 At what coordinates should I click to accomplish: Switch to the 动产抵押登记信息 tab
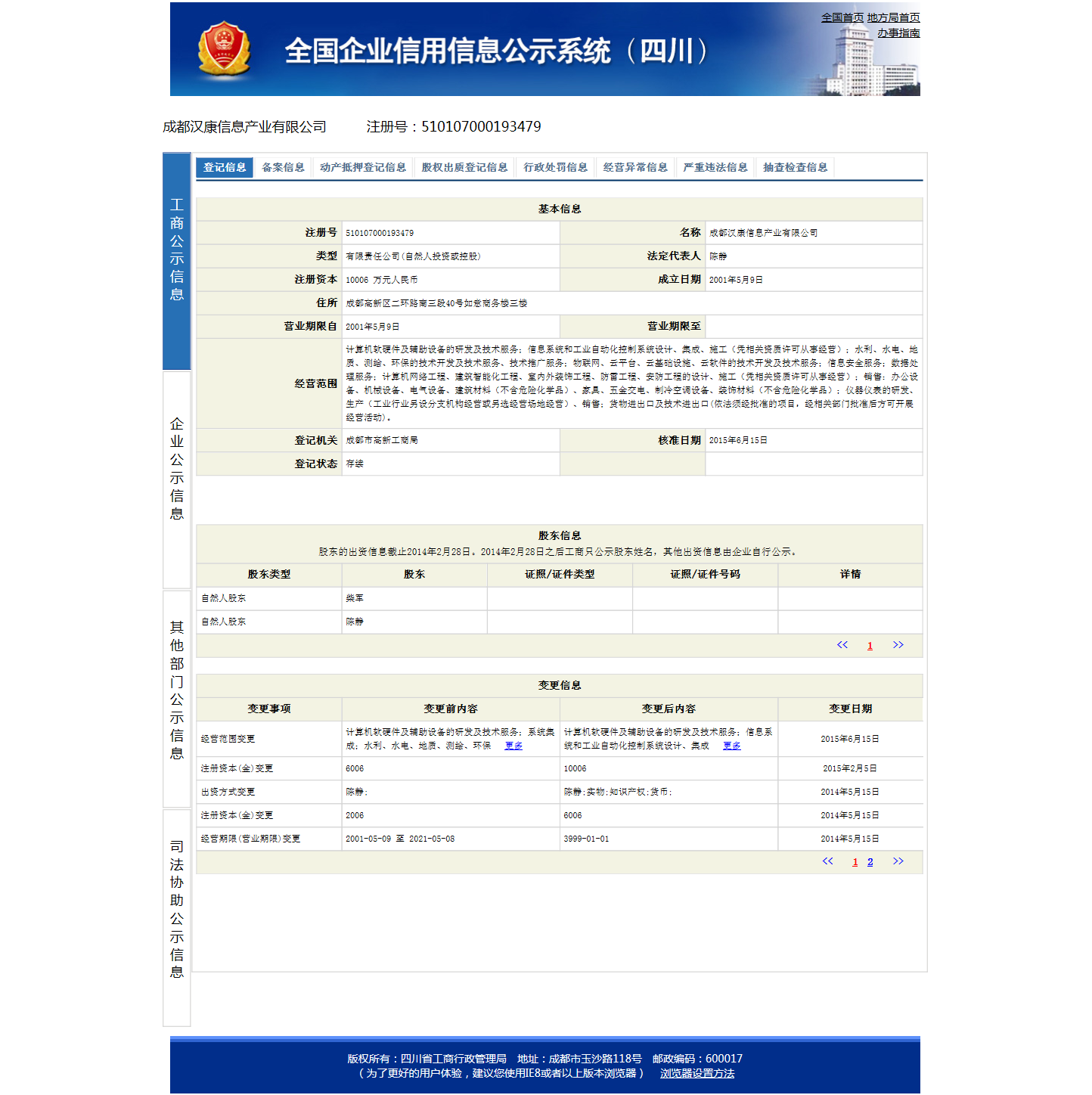pyautogui.click(x=363, y=167)
